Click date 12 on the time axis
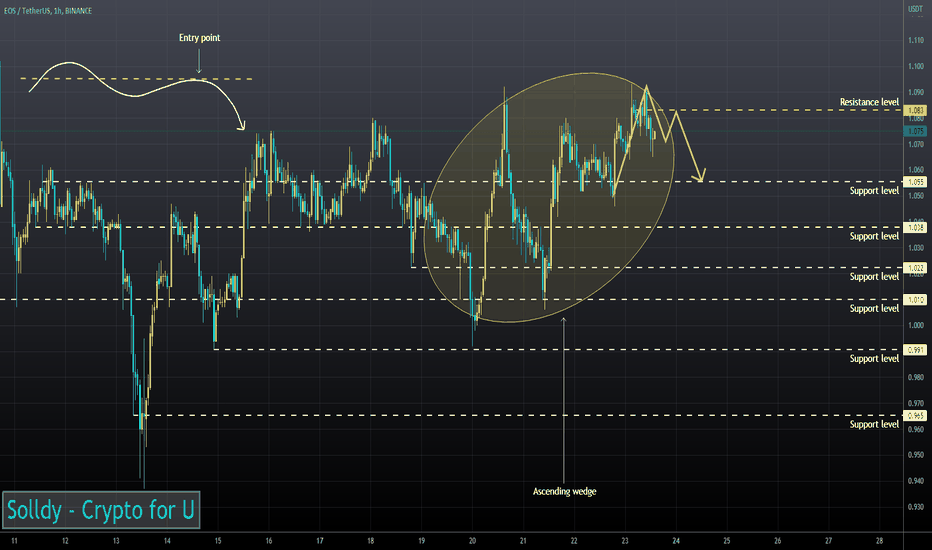 click(65, 541)
